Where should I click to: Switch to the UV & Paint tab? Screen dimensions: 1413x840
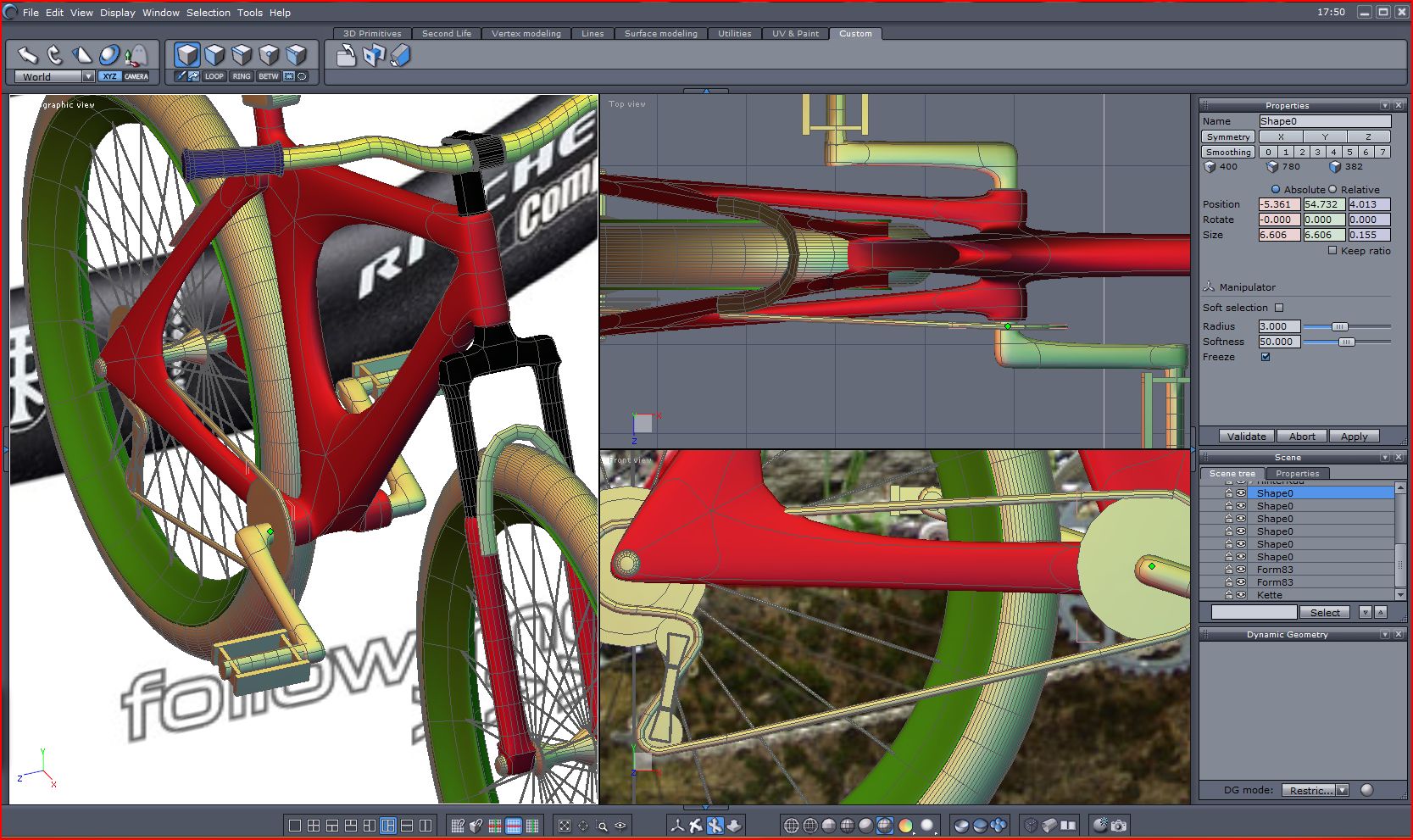[x=795, y=34]
